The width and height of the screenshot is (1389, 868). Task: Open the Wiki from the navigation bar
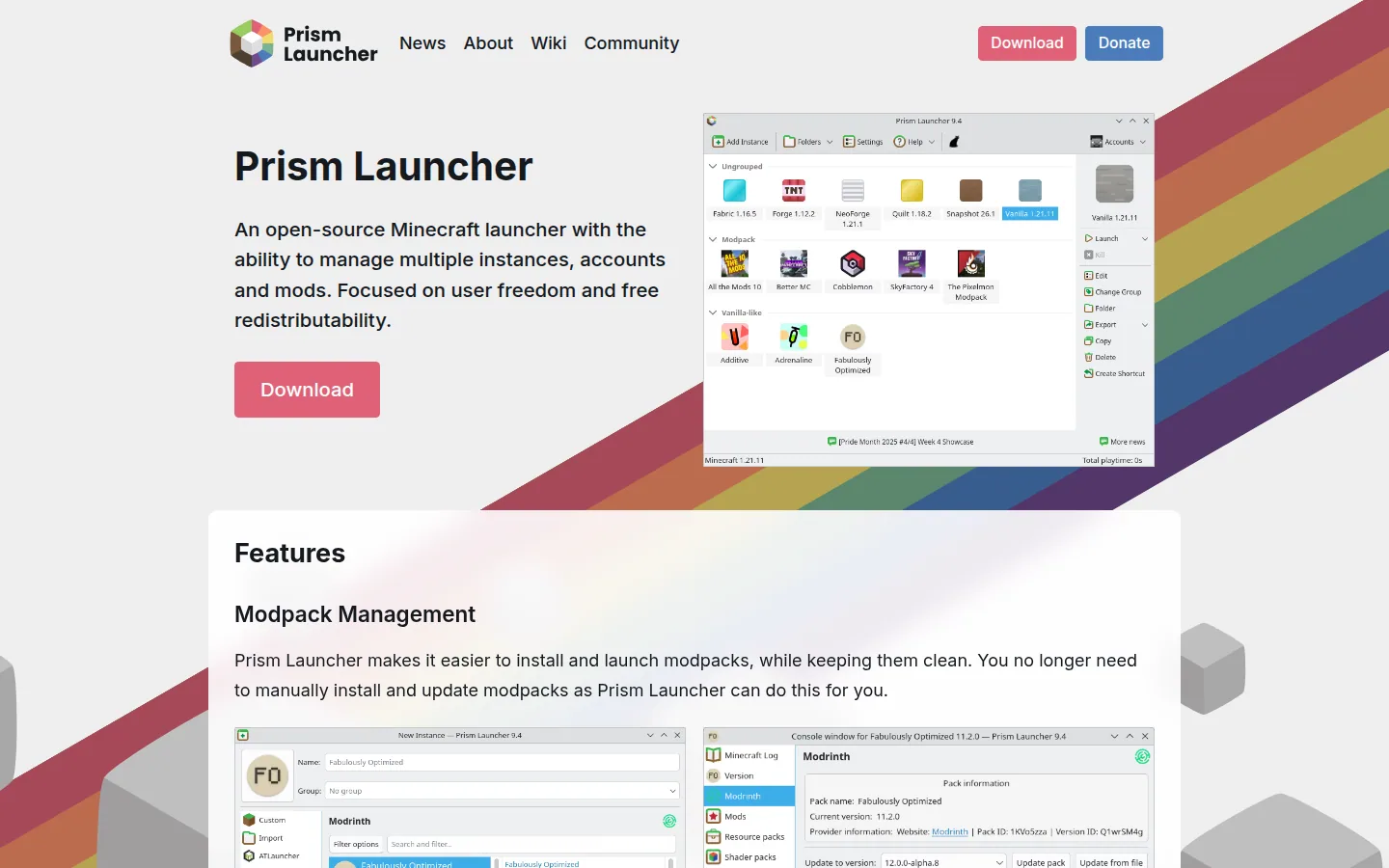(548, 43)
